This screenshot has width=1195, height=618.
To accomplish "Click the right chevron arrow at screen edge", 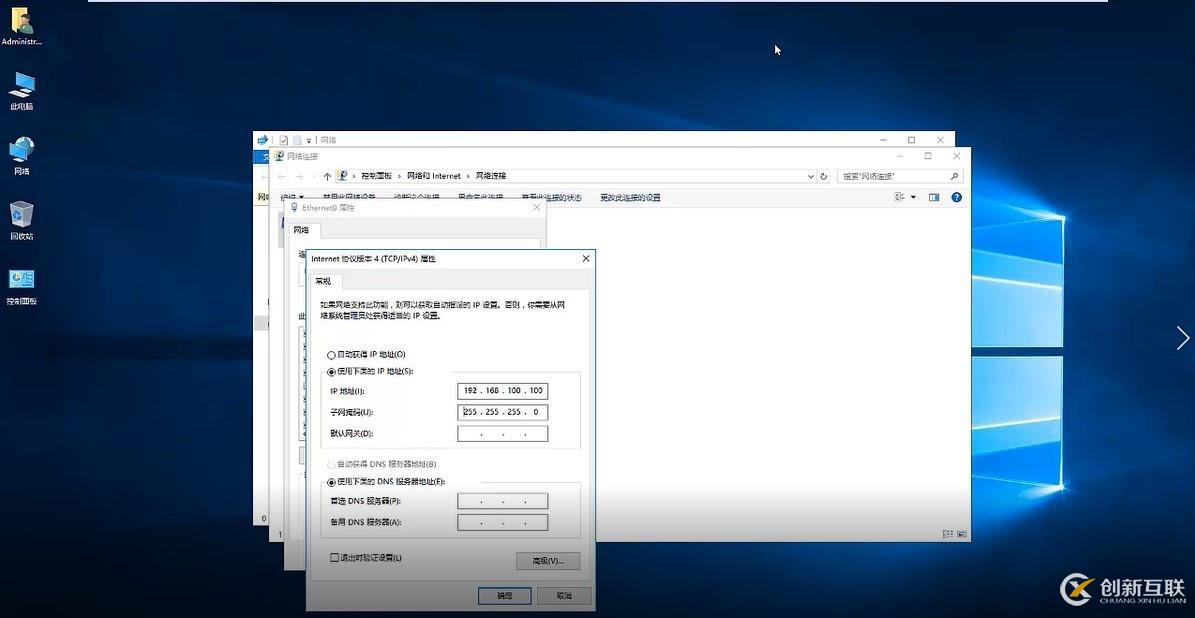I will tap(1182, 338).
